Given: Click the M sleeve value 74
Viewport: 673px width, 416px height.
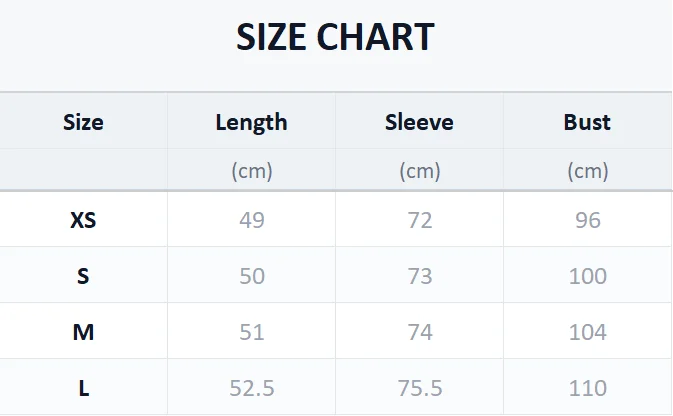Looking at the screenshot, I should pos(420,332).
